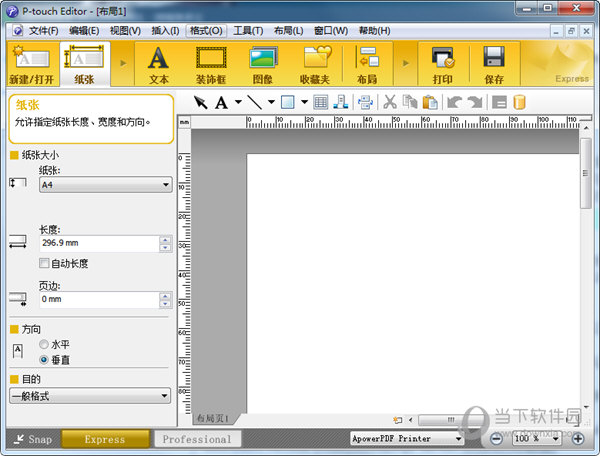Click the printer preview toolbar icon
The image size is (600, 456).
365,102
